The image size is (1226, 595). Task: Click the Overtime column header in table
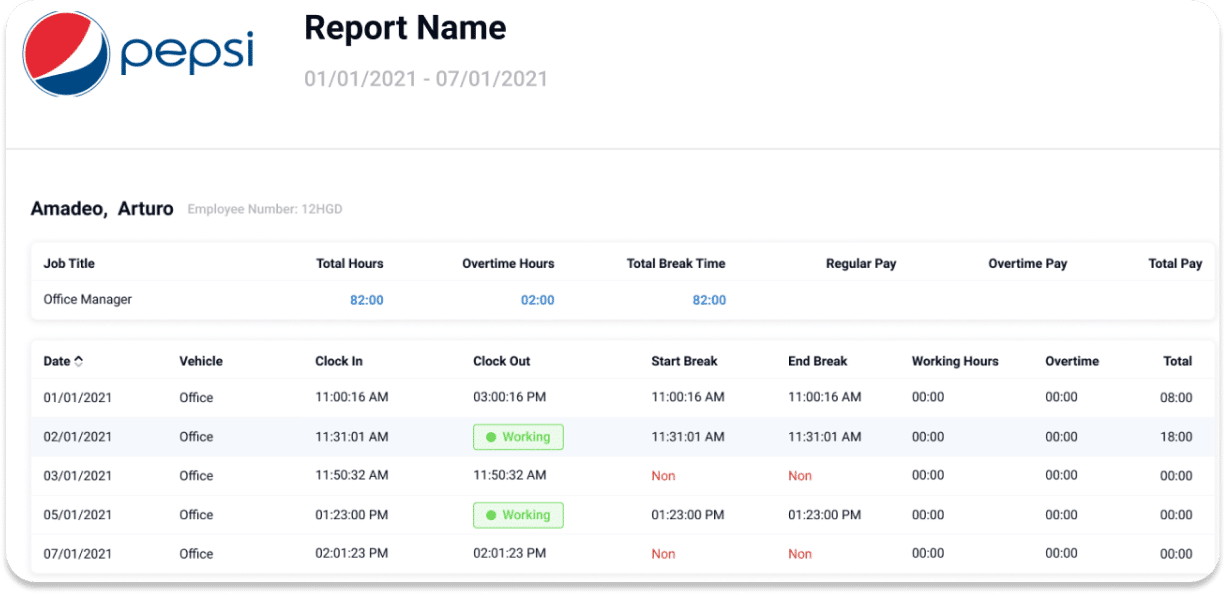click(1072, 361)
